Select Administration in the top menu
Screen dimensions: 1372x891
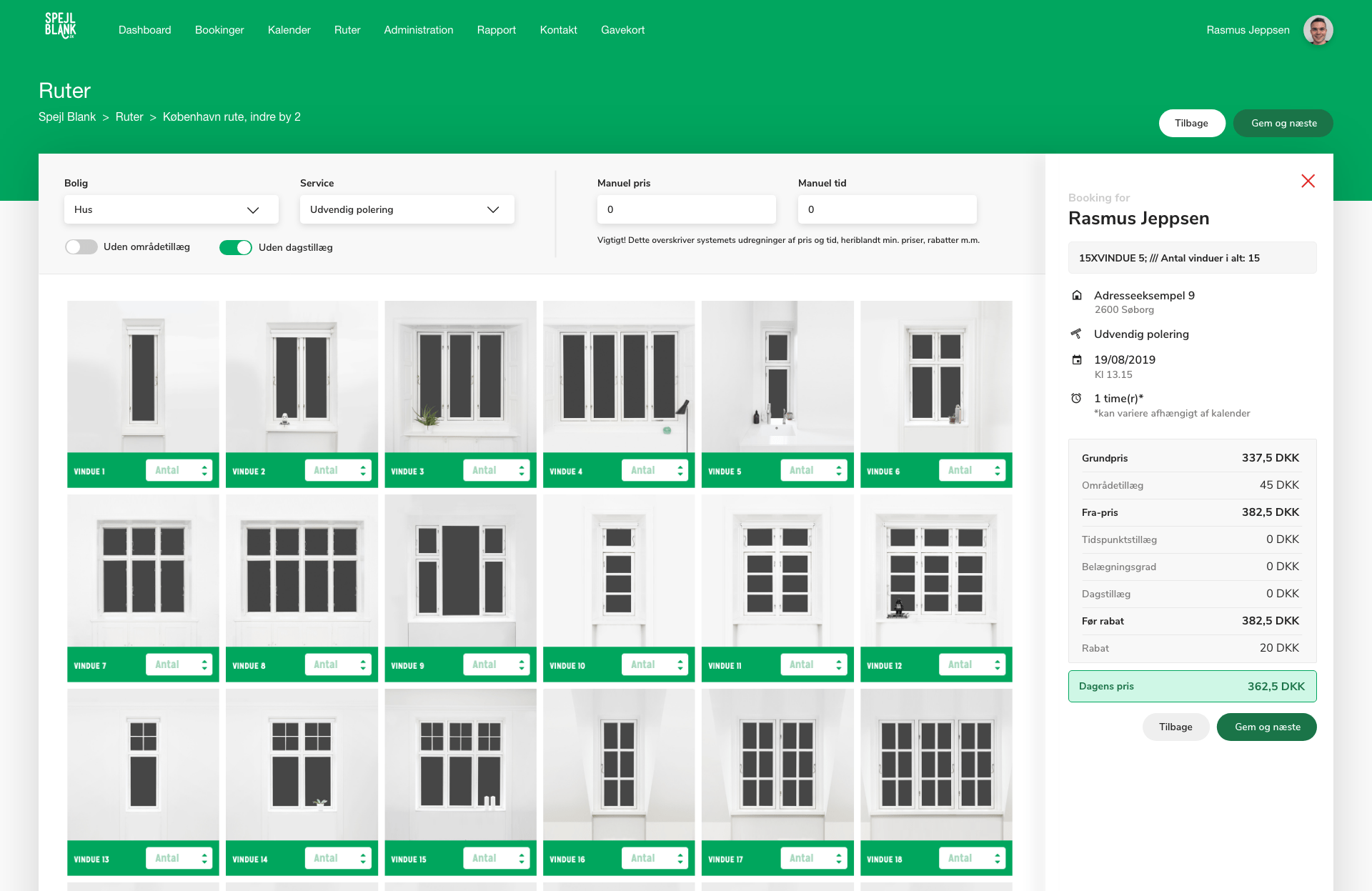coord(419,30)
